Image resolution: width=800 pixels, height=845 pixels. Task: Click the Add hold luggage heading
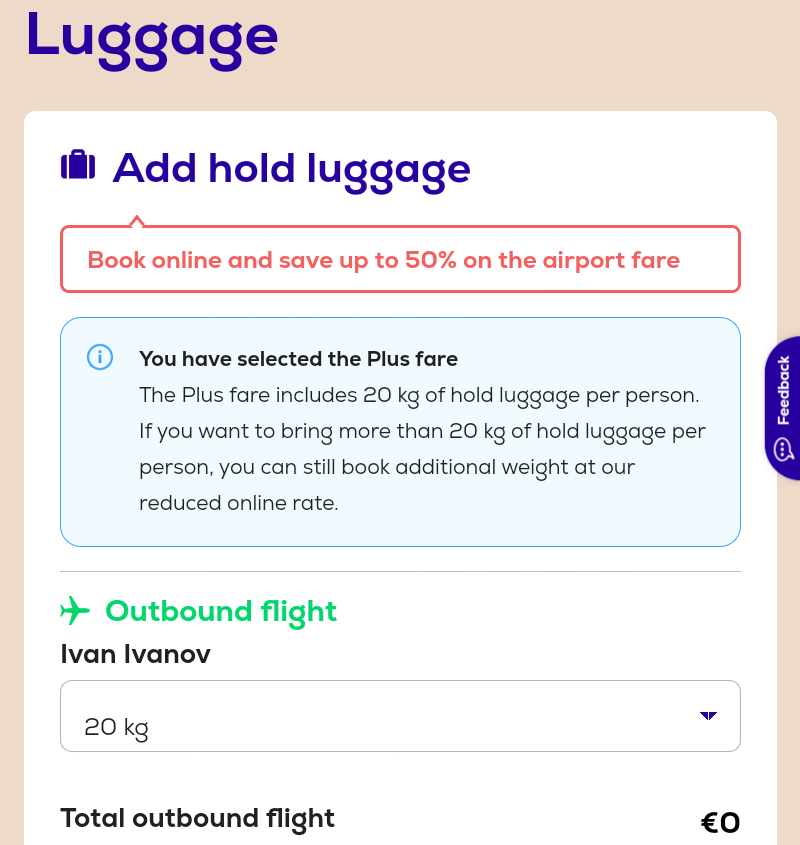(291, 170)
